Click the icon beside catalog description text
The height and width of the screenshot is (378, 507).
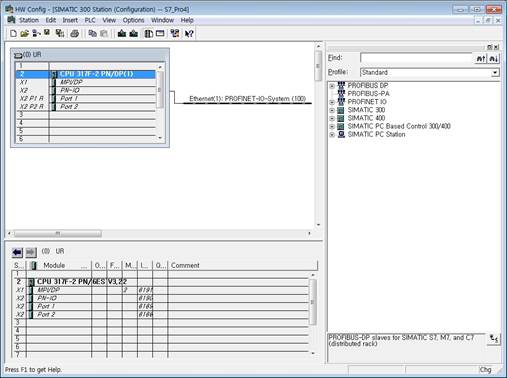tap(494, 339)
